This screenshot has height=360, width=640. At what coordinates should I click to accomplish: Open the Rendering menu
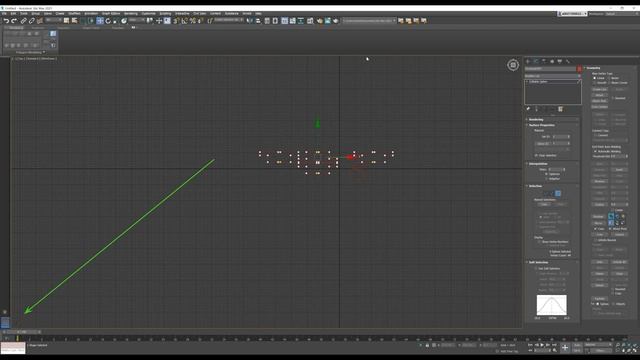(131, 13)
